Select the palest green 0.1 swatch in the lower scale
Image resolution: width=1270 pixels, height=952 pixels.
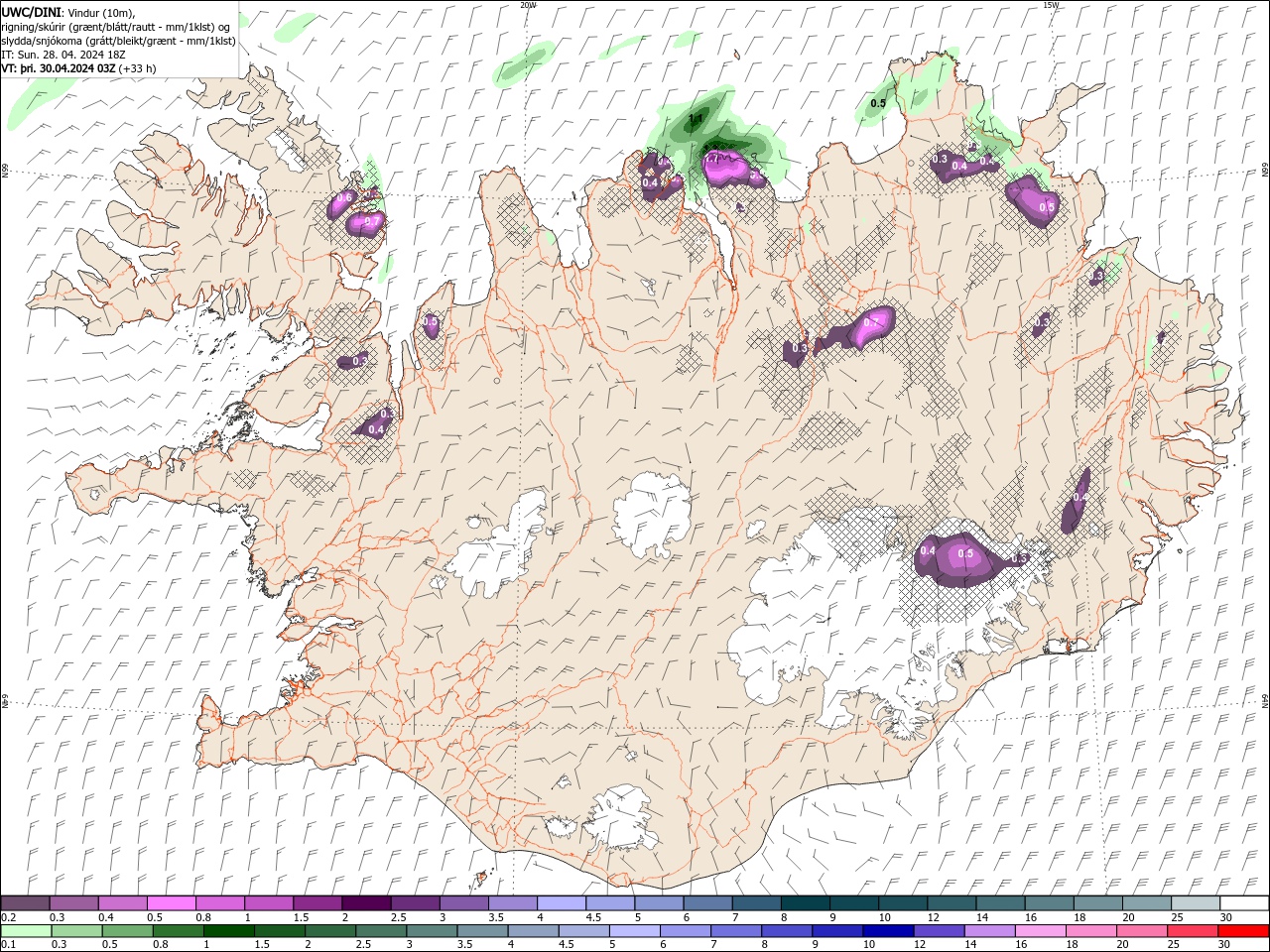coord(27,931)
